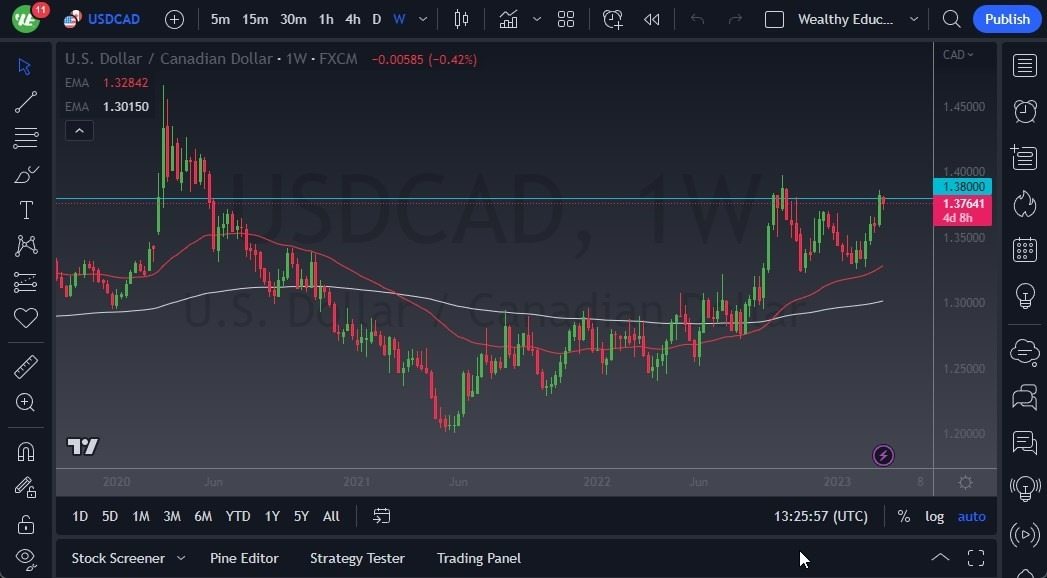
Task: Open the timeframe dropdown beside W
Action: point(421,19)
